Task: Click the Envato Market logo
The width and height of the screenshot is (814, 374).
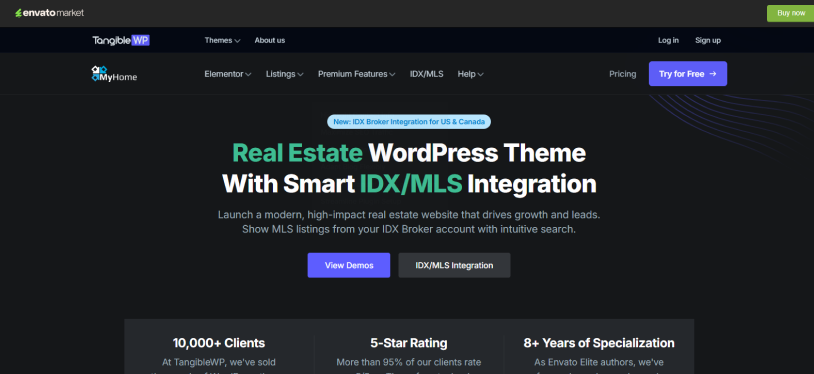Action: point(49,13)
